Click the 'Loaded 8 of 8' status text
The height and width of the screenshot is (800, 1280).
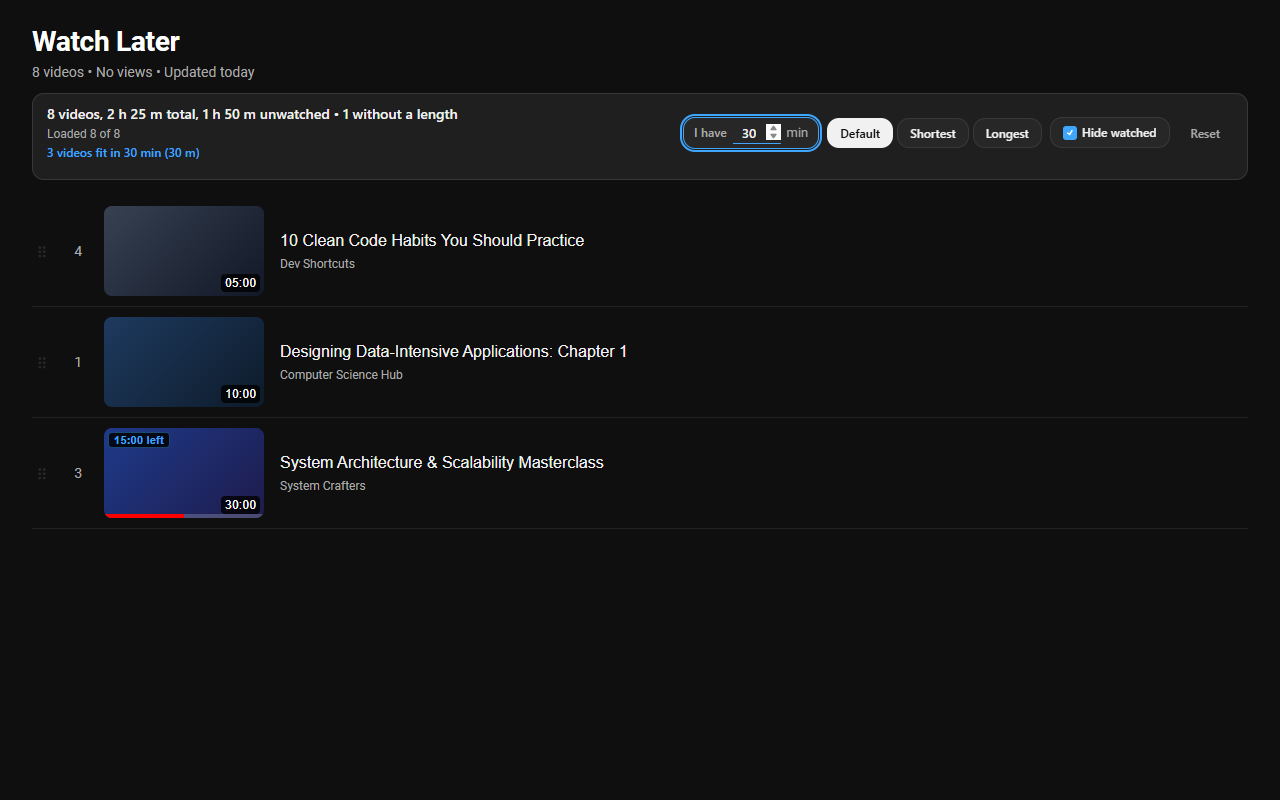(x=84, y=134)
